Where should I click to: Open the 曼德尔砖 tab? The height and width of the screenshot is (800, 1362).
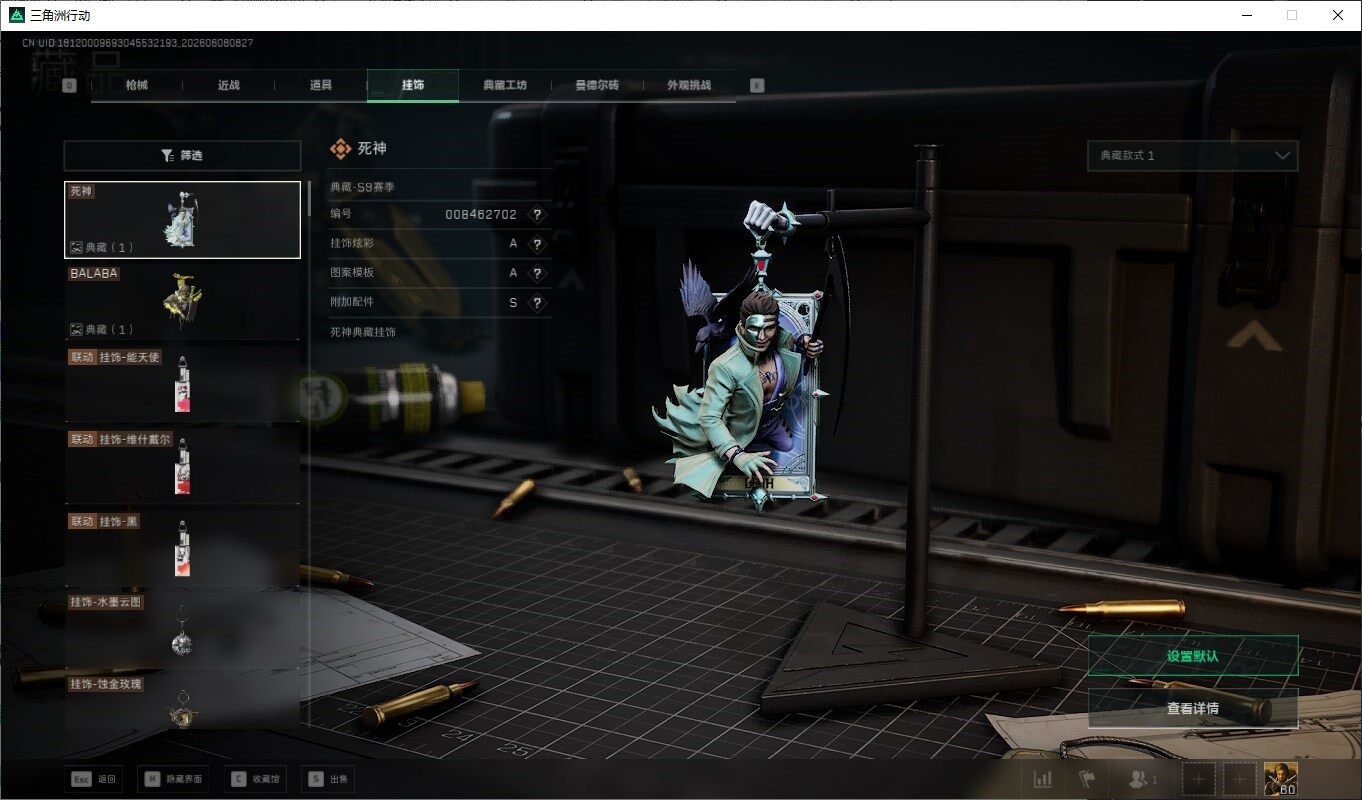click(597, 86)
